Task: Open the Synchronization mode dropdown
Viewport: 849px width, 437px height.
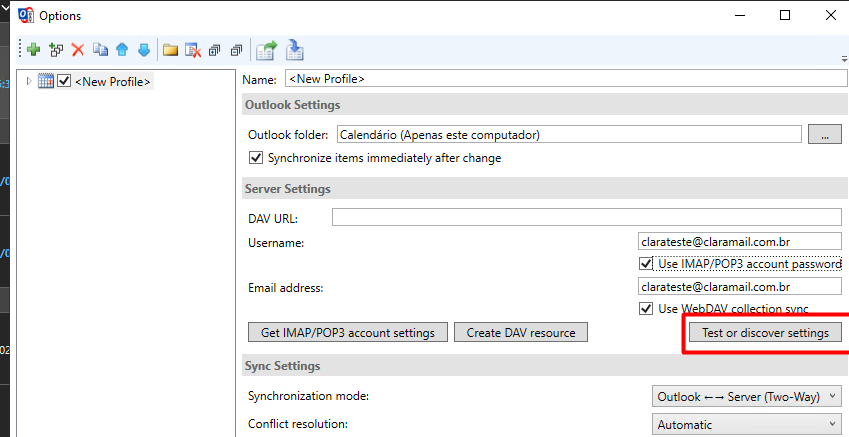Action: 747,396
